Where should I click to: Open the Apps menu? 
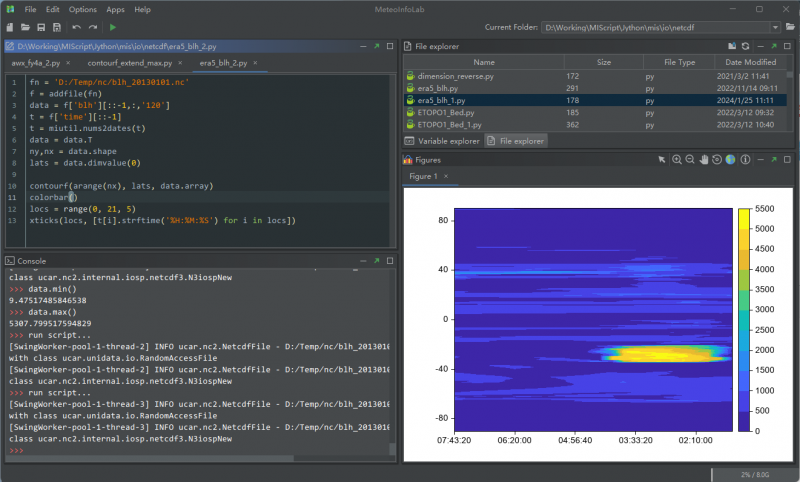[115, 9]
